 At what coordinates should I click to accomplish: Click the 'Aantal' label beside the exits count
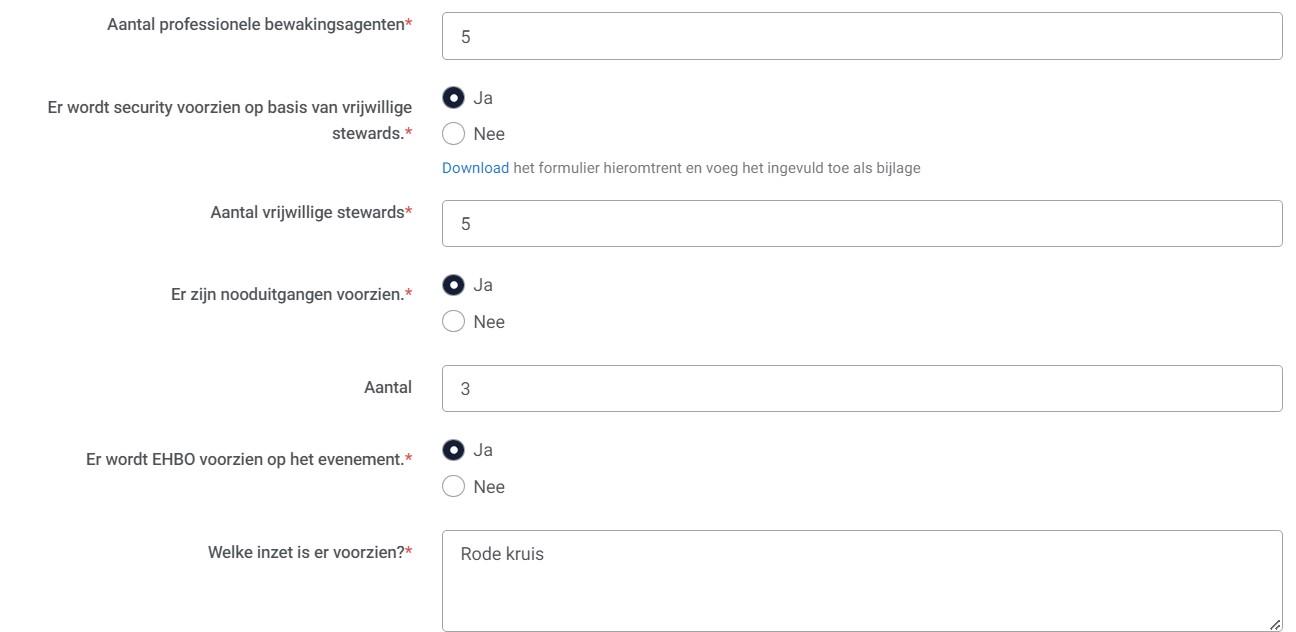[x=388, y=388]
